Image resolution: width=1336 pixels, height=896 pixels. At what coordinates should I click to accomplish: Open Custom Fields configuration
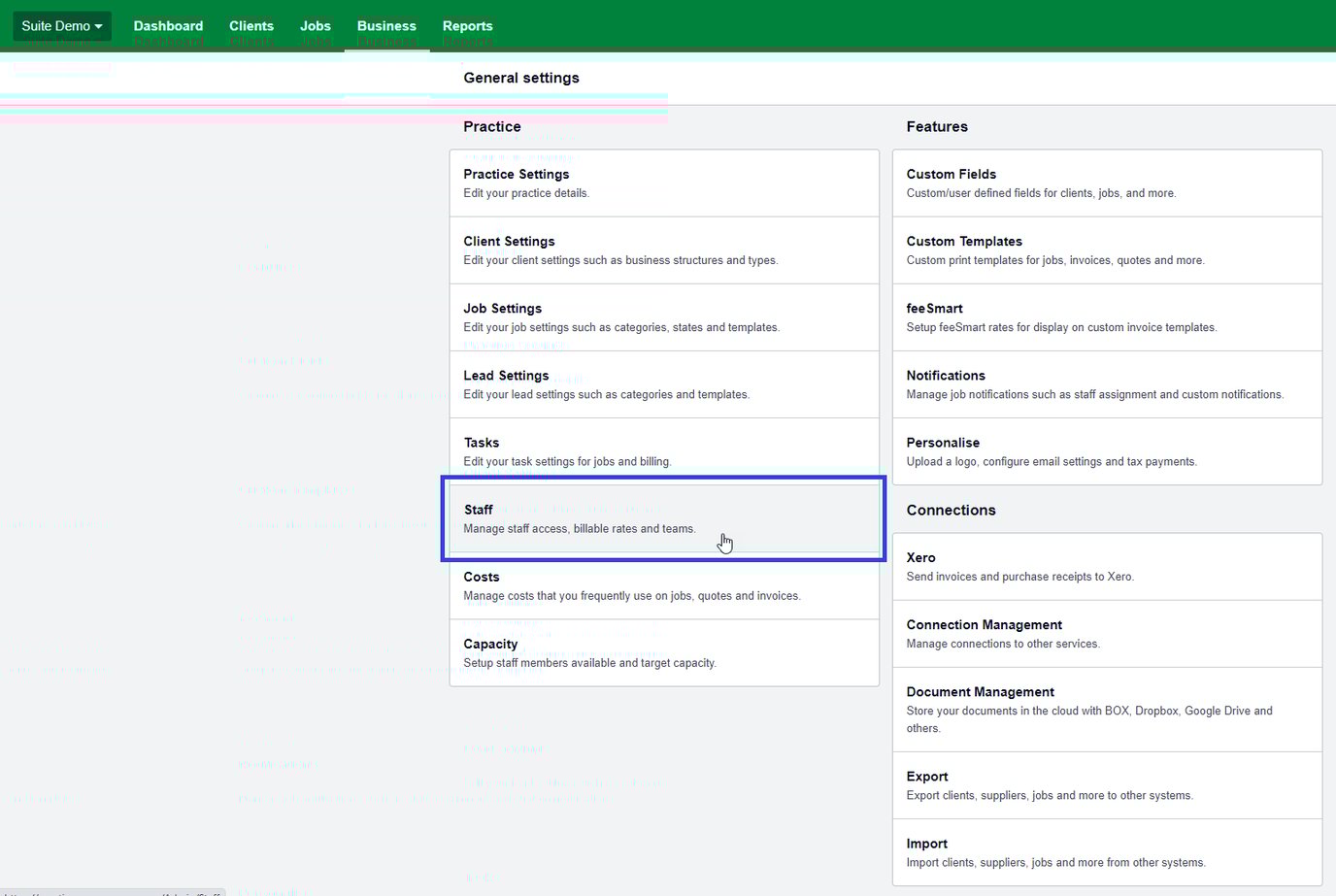[x=1106, y=183]
